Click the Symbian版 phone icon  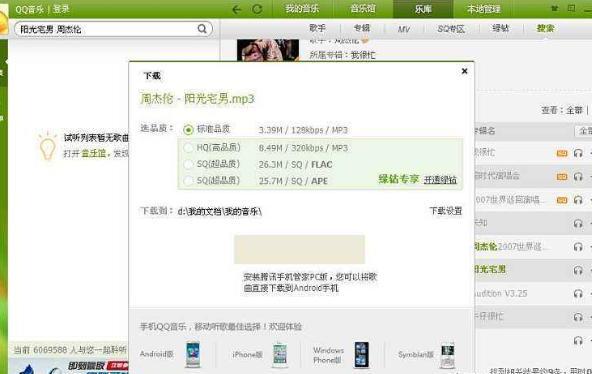coord(448,355)
